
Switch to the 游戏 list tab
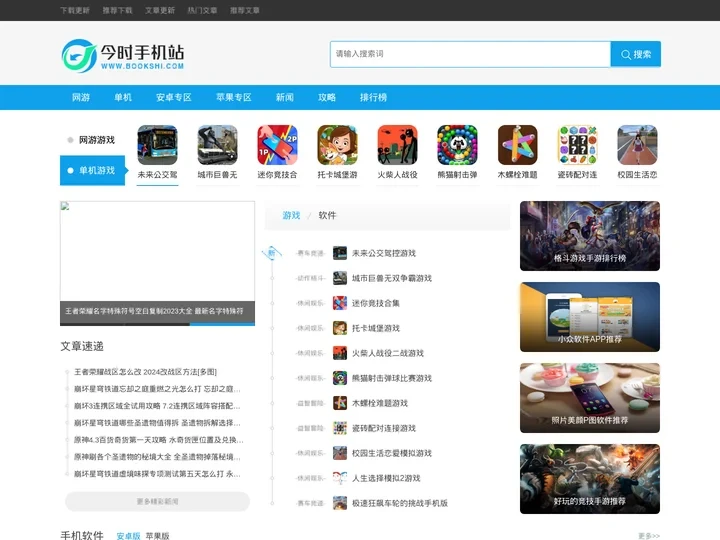(x=291, y=215)
